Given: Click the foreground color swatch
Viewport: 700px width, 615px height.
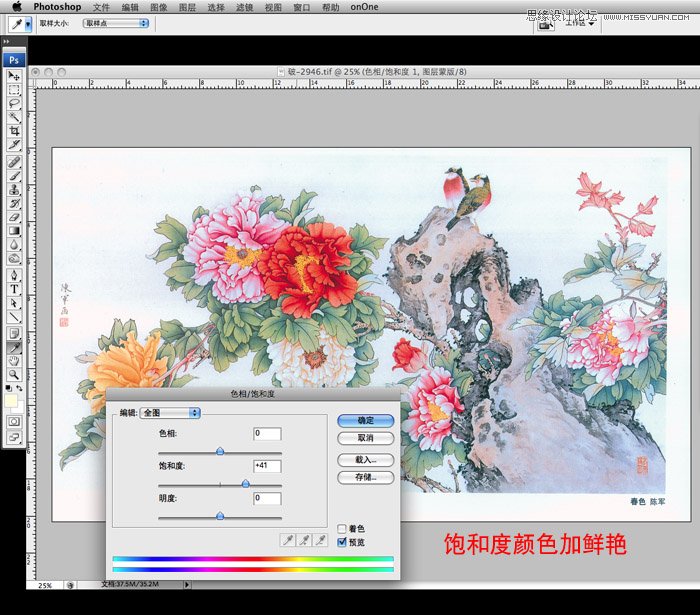Looking at the screenshot, I should click(11, 400).
